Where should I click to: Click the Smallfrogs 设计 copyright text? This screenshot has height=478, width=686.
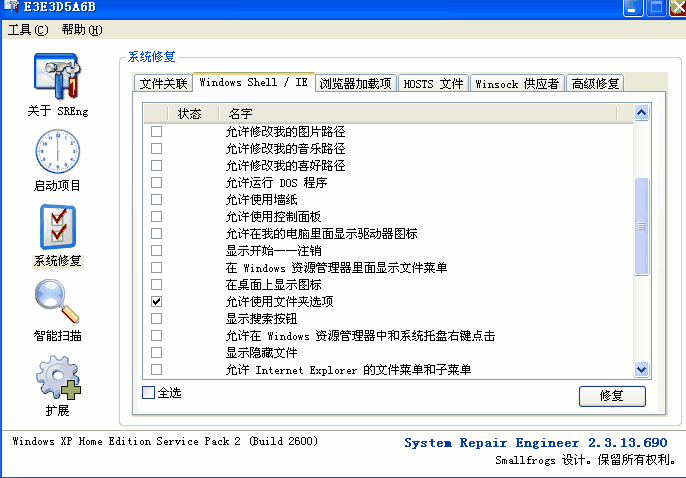pos(586,460)
